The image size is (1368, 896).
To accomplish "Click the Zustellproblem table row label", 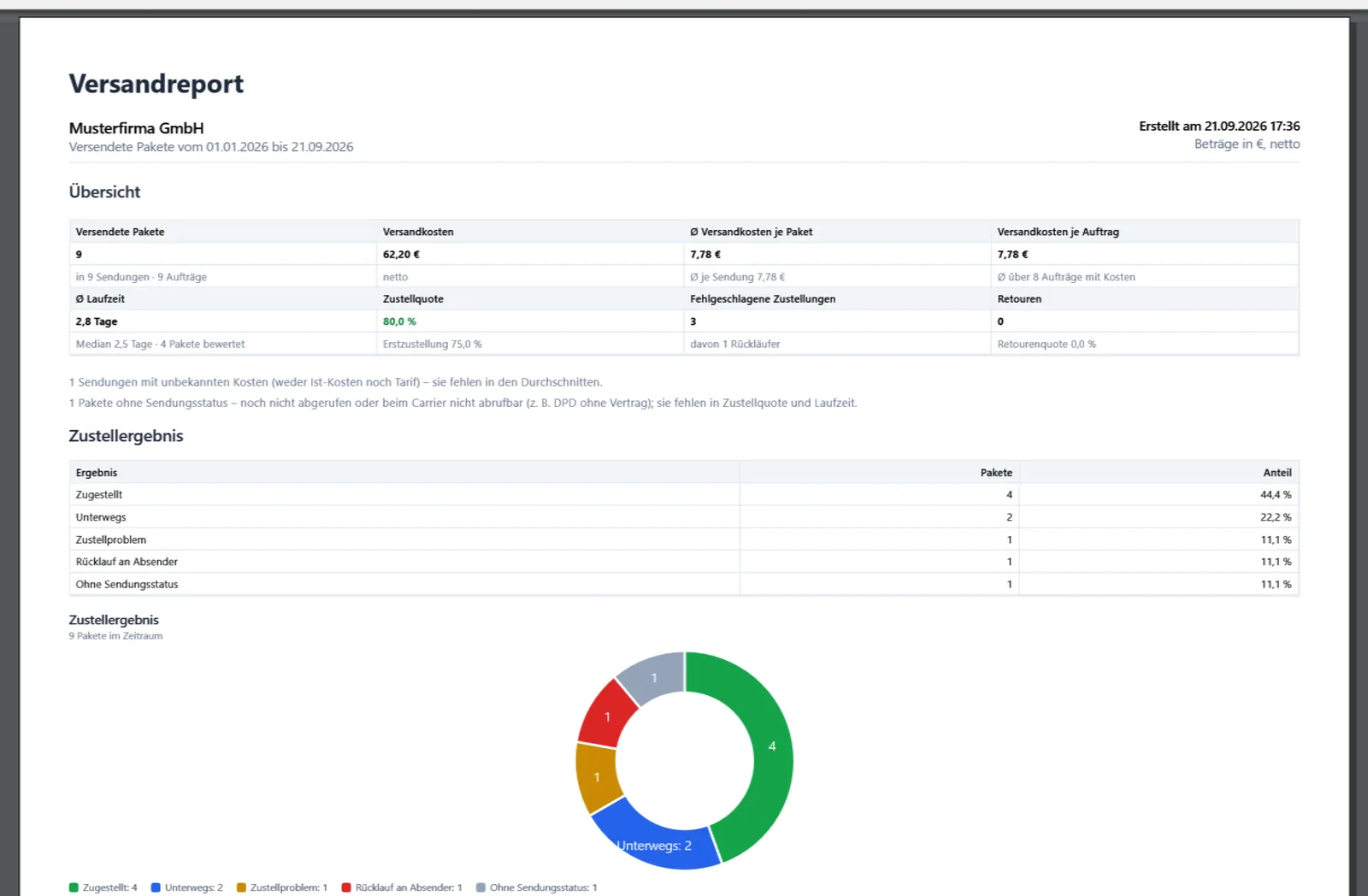I will pyautogui.click(x=111, y=539).
